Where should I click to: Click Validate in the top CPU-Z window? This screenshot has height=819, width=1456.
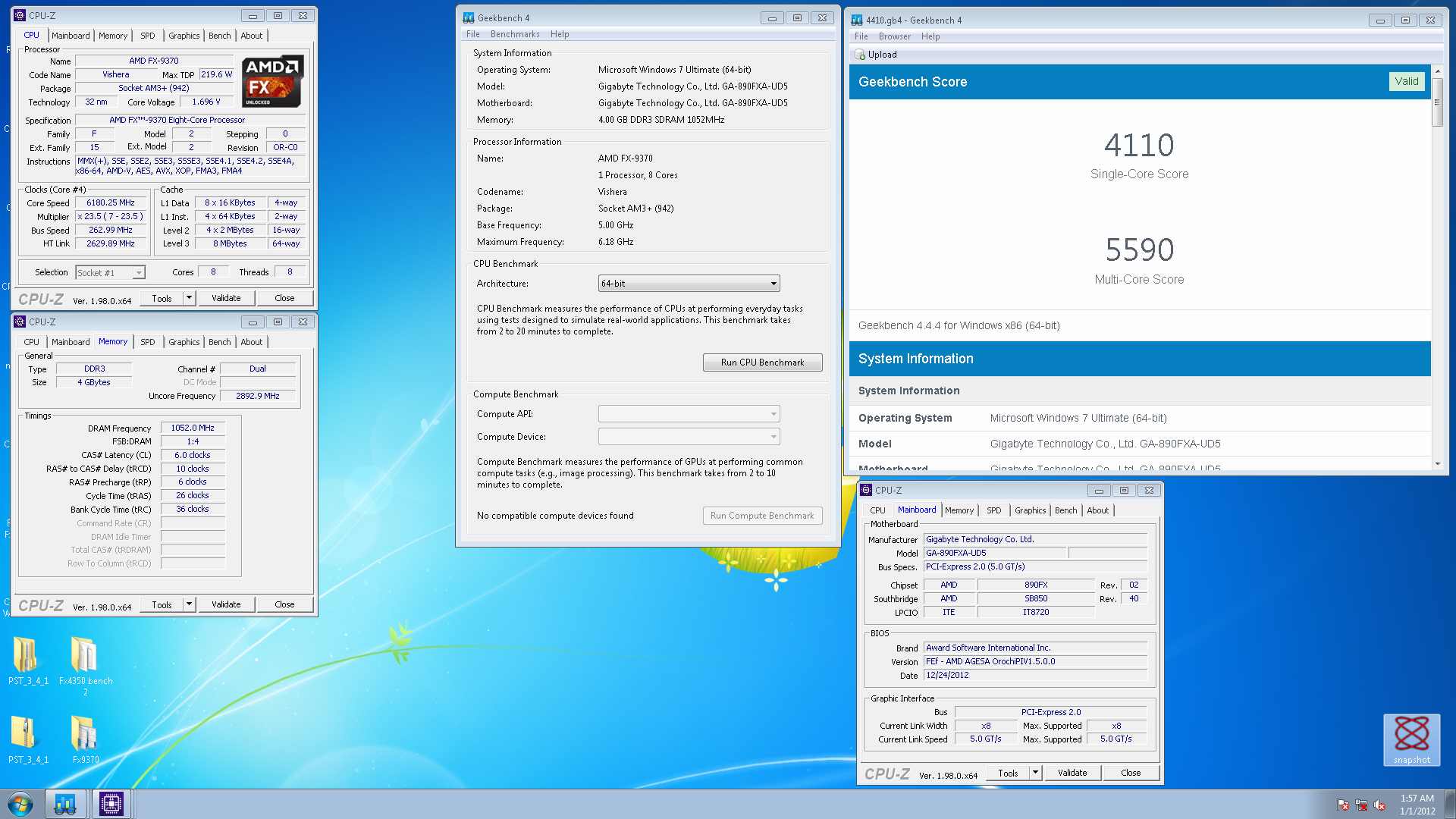226,298
